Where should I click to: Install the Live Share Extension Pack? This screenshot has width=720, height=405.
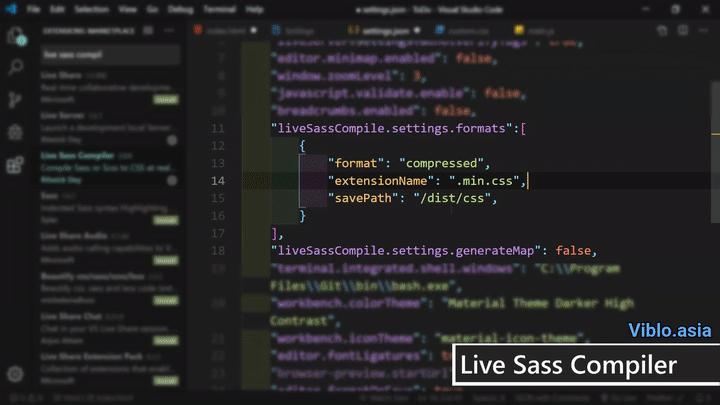pos(166,381)
